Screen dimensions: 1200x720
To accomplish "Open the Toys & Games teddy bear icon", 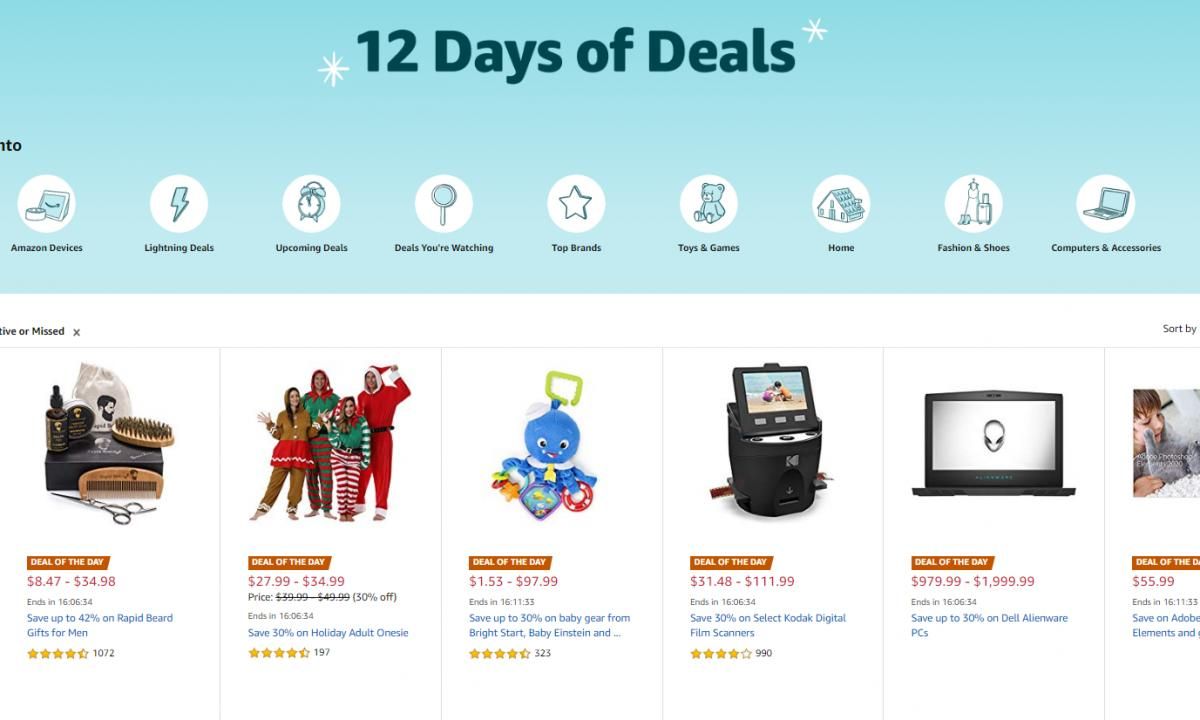I will tap(709, 204).
